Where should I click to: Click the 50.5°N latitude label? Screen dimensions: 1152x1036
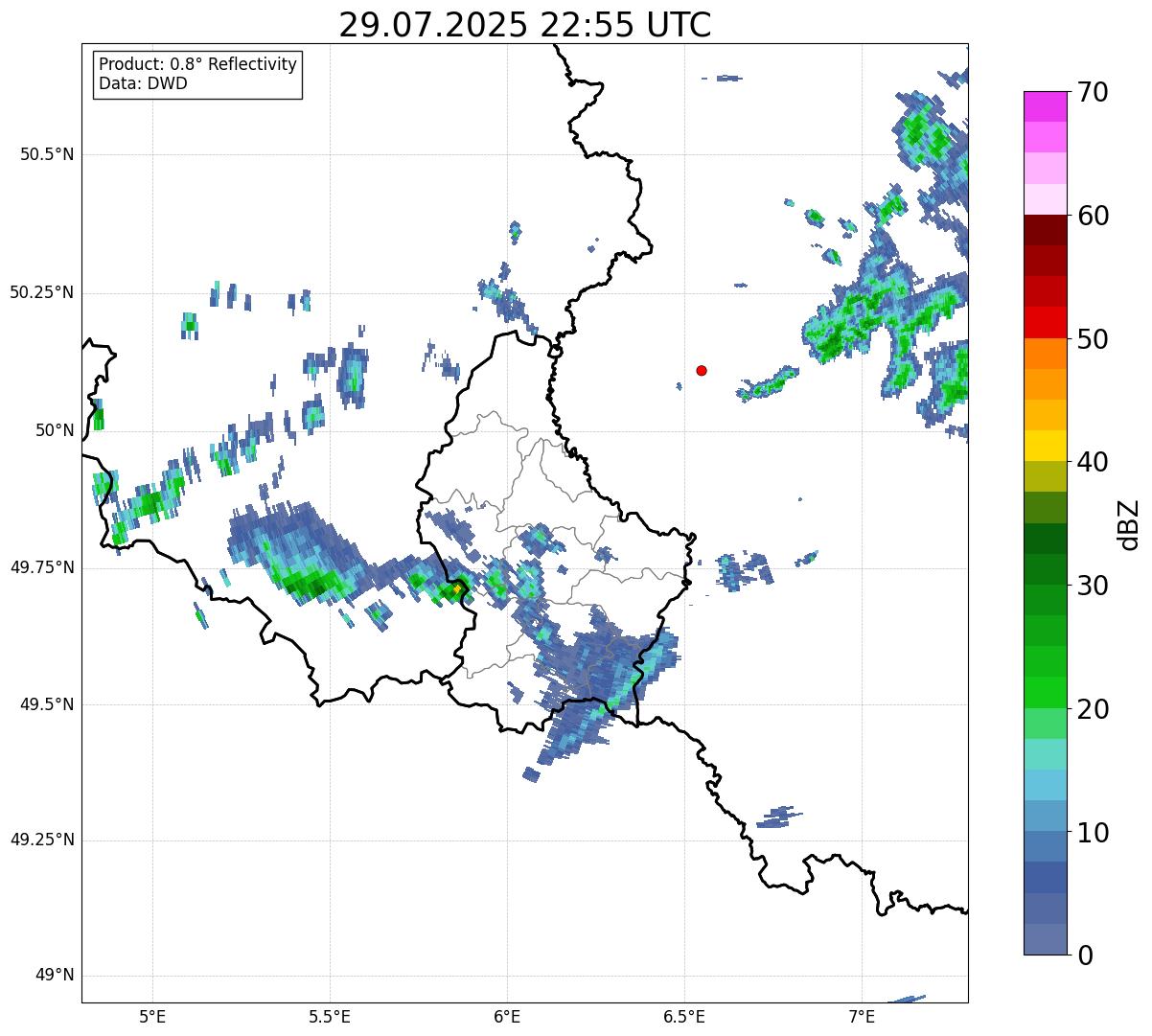click(47, 154)
